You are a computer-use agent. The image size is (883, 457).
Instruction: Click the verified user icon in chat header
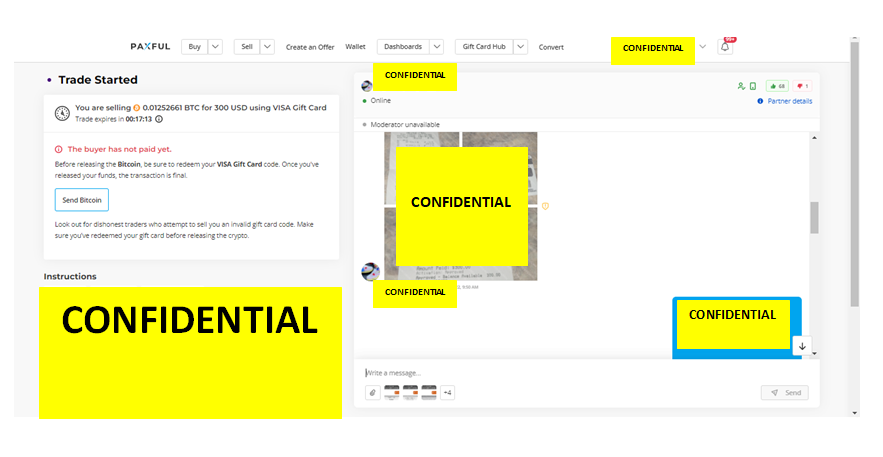pos(741,86)
